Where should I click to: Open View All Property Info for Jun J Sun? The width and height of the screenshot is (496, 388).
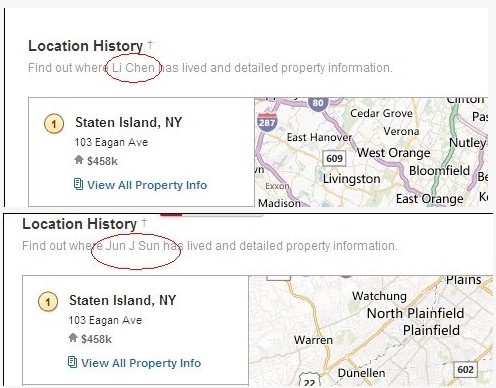point(141,363)
